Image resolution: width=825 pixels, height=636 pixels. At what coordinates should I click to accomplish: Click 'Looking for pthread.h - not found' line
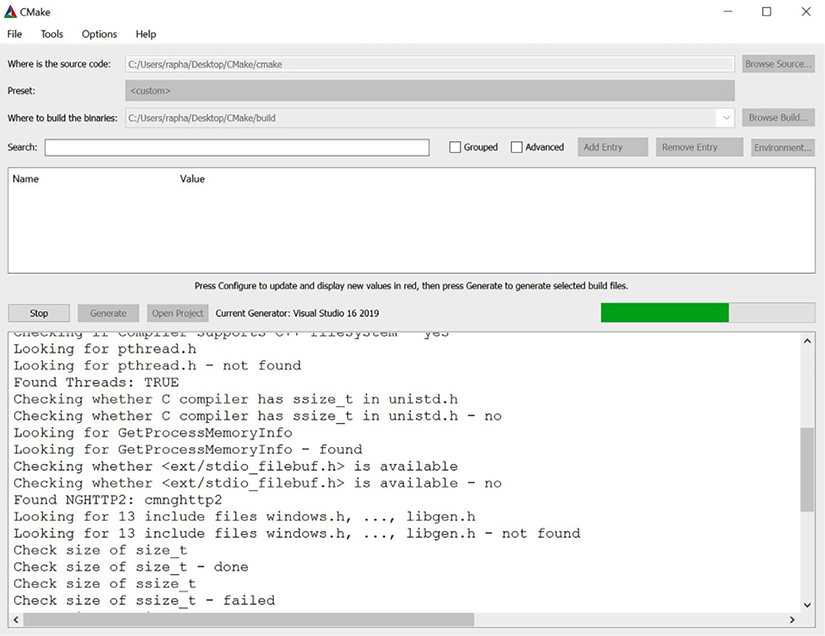coord(157,366)
